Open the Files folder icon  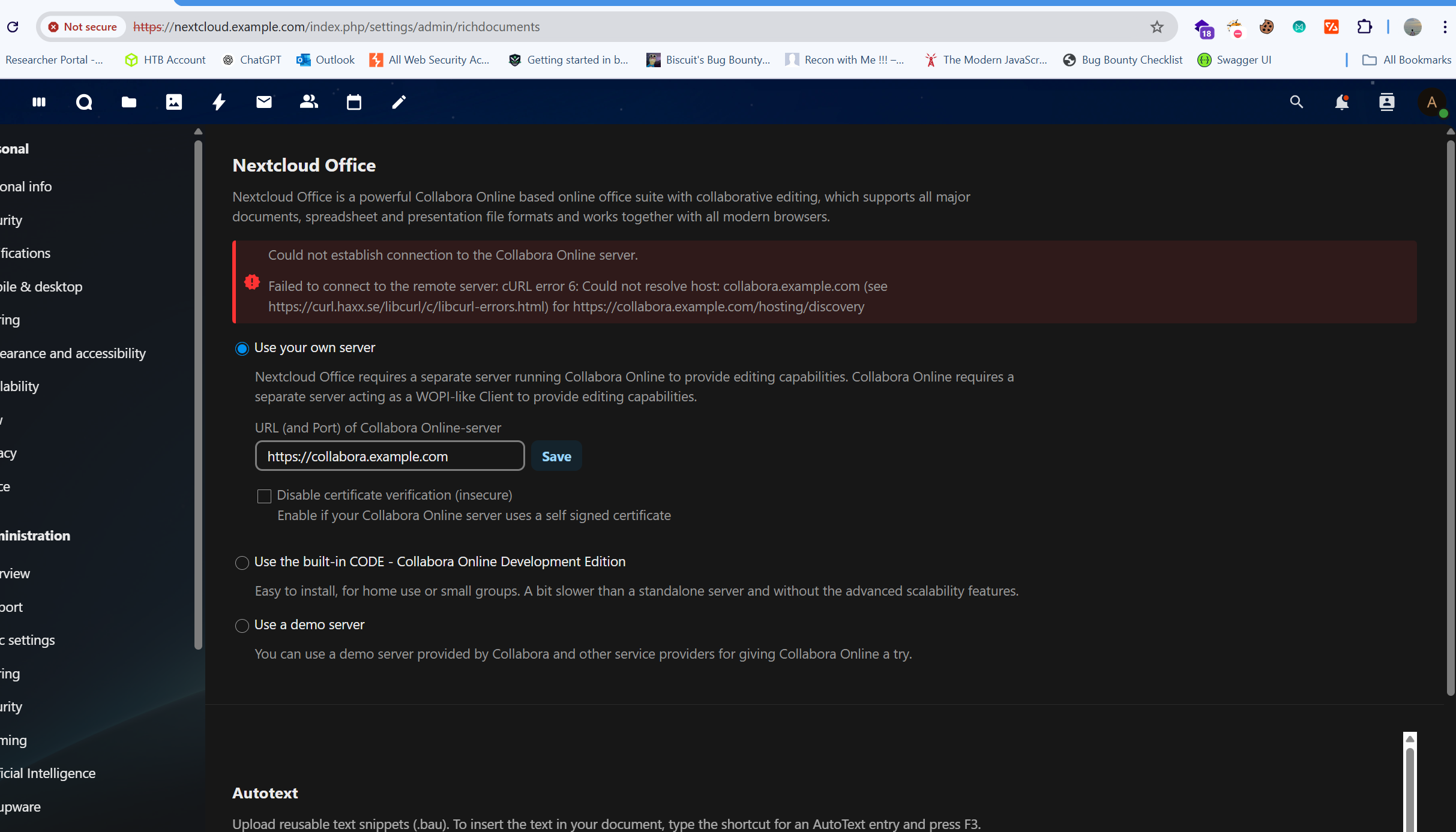coord(129,102)
